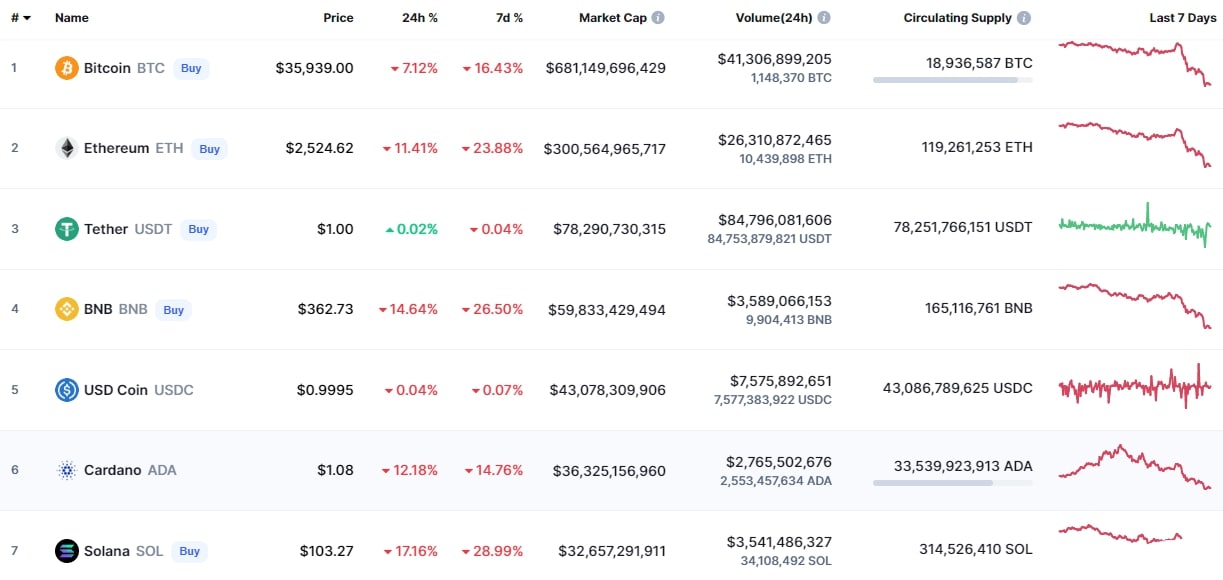This screenshot has width=1223, height=580.
Task: Click the Solana logo icon
Action: click(x=67, y=551)
